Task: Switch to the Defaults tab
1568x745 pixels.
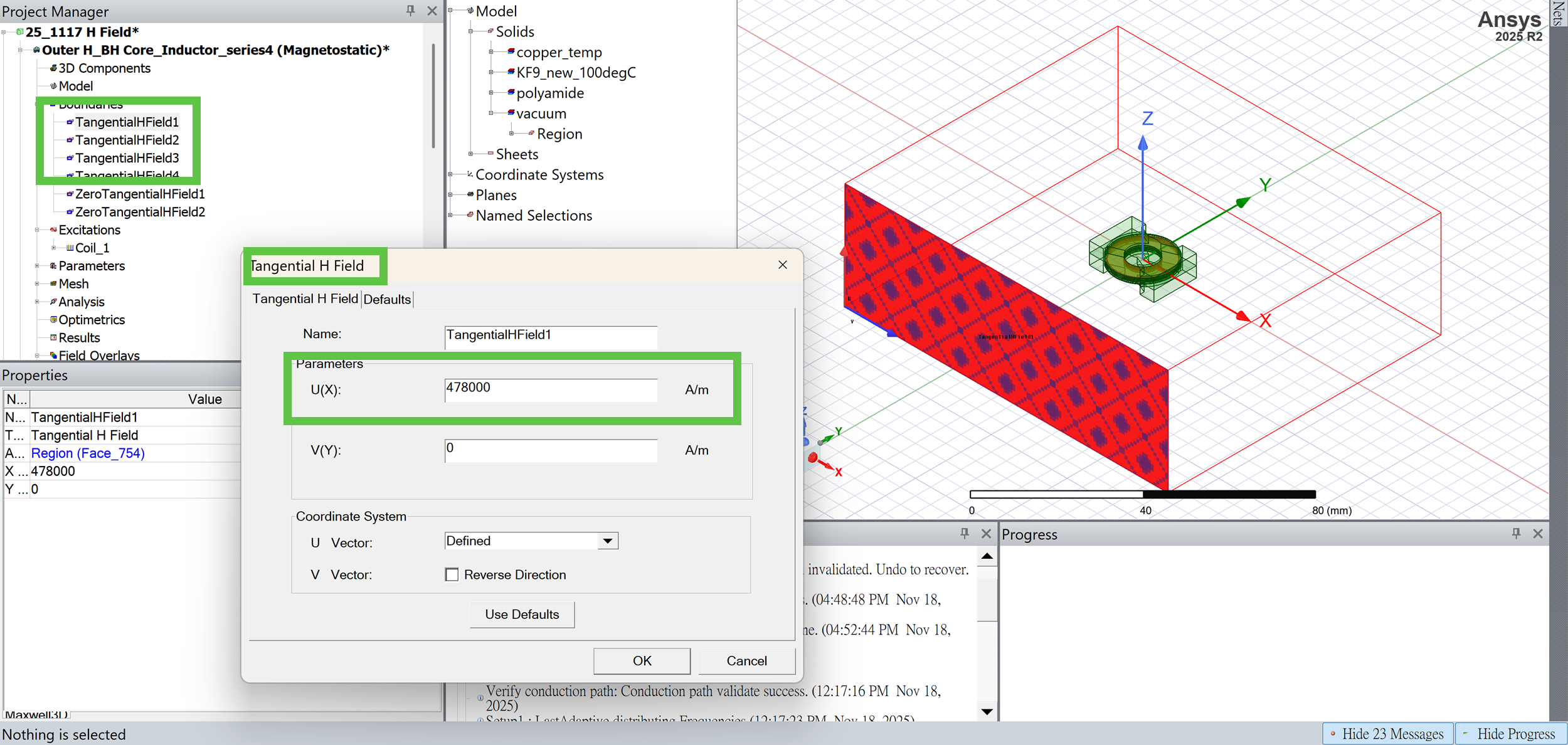Action: pyautogui.click(x=387, y=299)
